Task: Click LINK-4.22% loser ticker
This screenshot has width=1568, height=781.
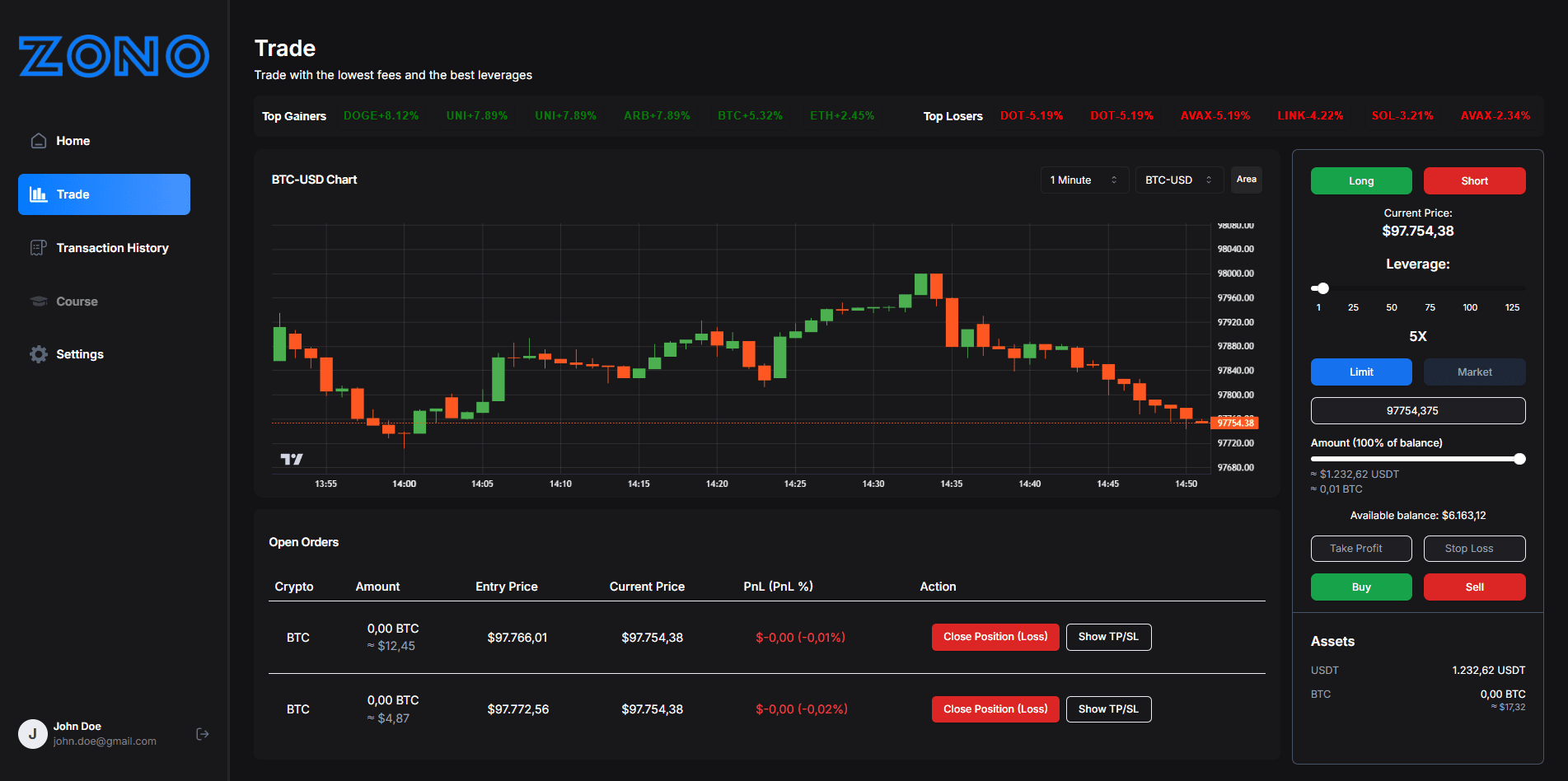Action: tap(1310, 116)
